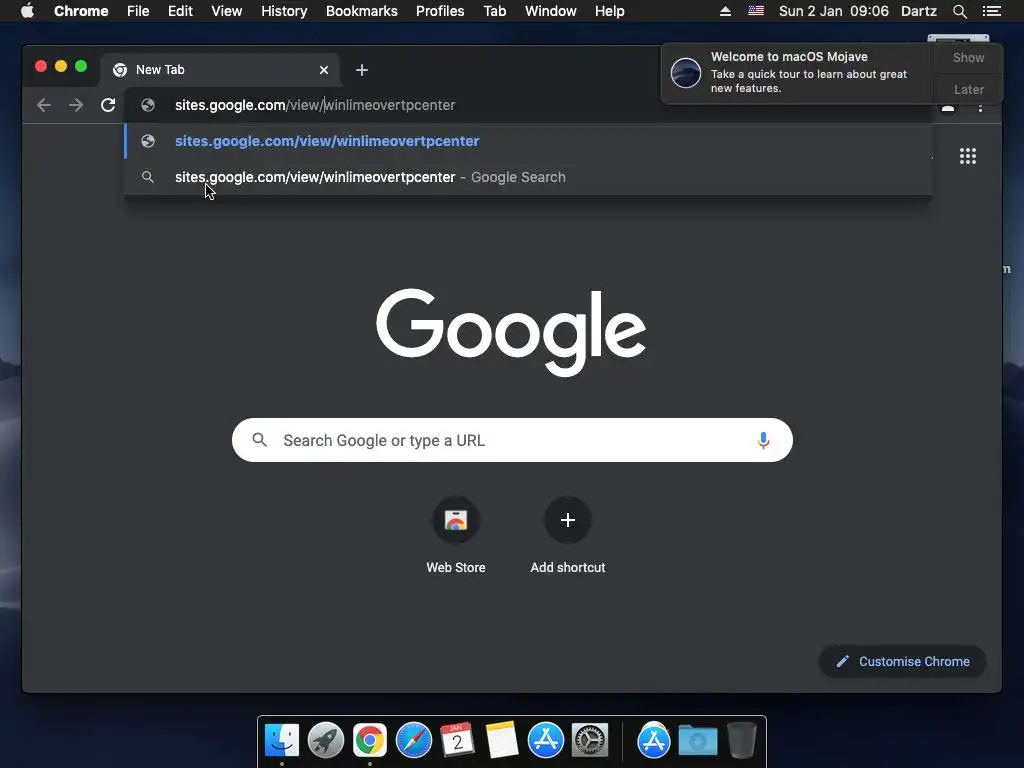
Task: Close the New Tab tab
Action: pyautogui.click(x=324, y=70)
